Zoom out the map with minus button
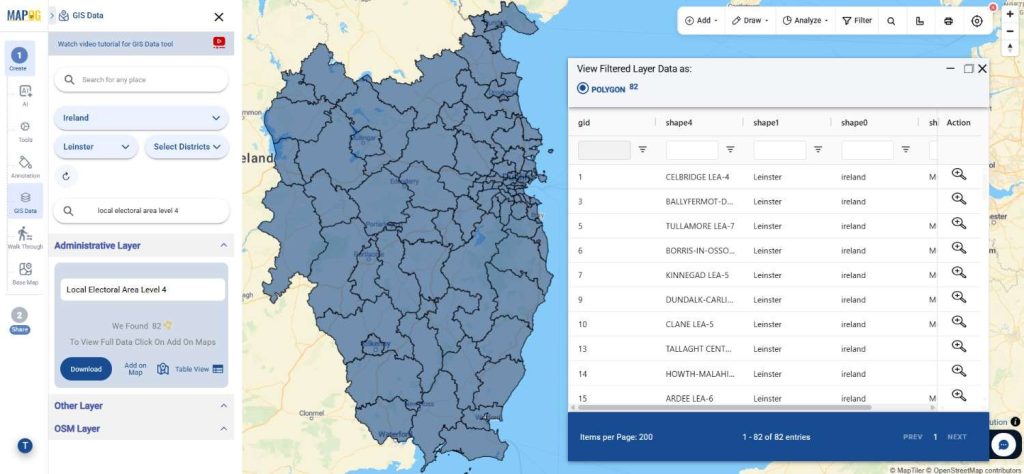This screenshot has height=474, width=1024. [1010, 30]
